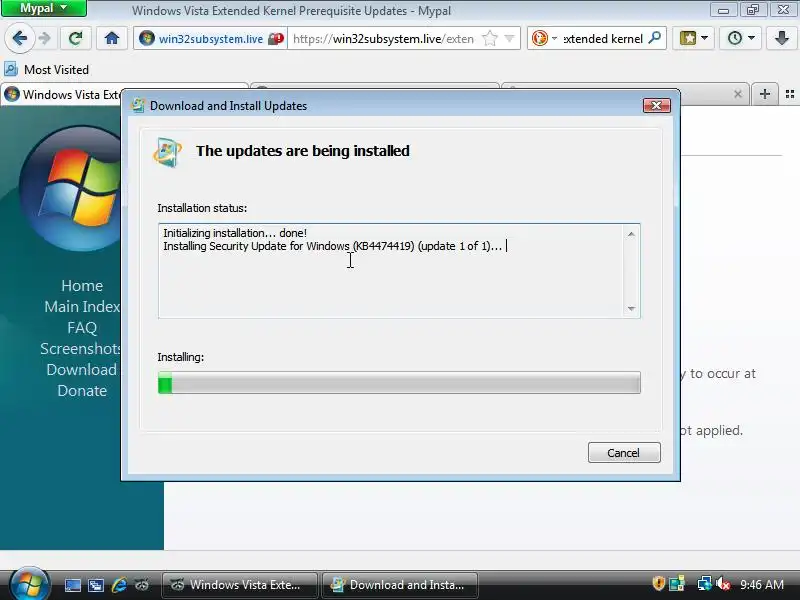Click the muted volume speaker tray icon
The height and width of the screenshot is (600, 800).
[722, 584]
